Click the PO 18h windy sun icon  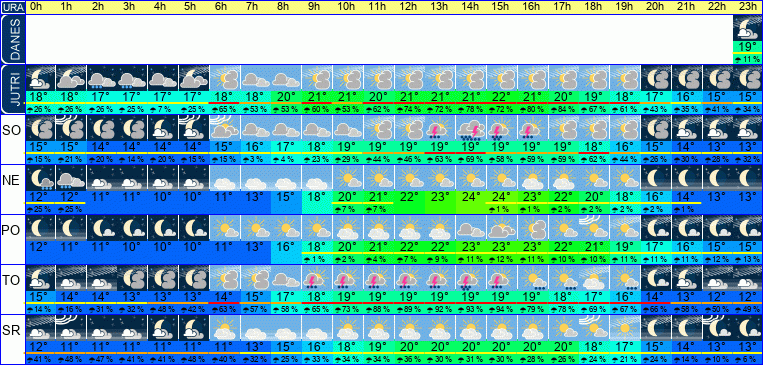tap(593, 228)
